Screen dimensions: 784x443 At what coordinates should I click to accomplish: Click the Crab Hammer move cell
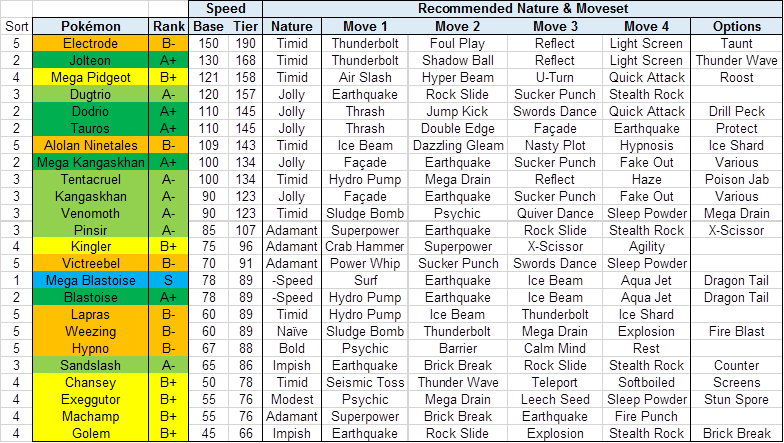(x=365, y=246)
